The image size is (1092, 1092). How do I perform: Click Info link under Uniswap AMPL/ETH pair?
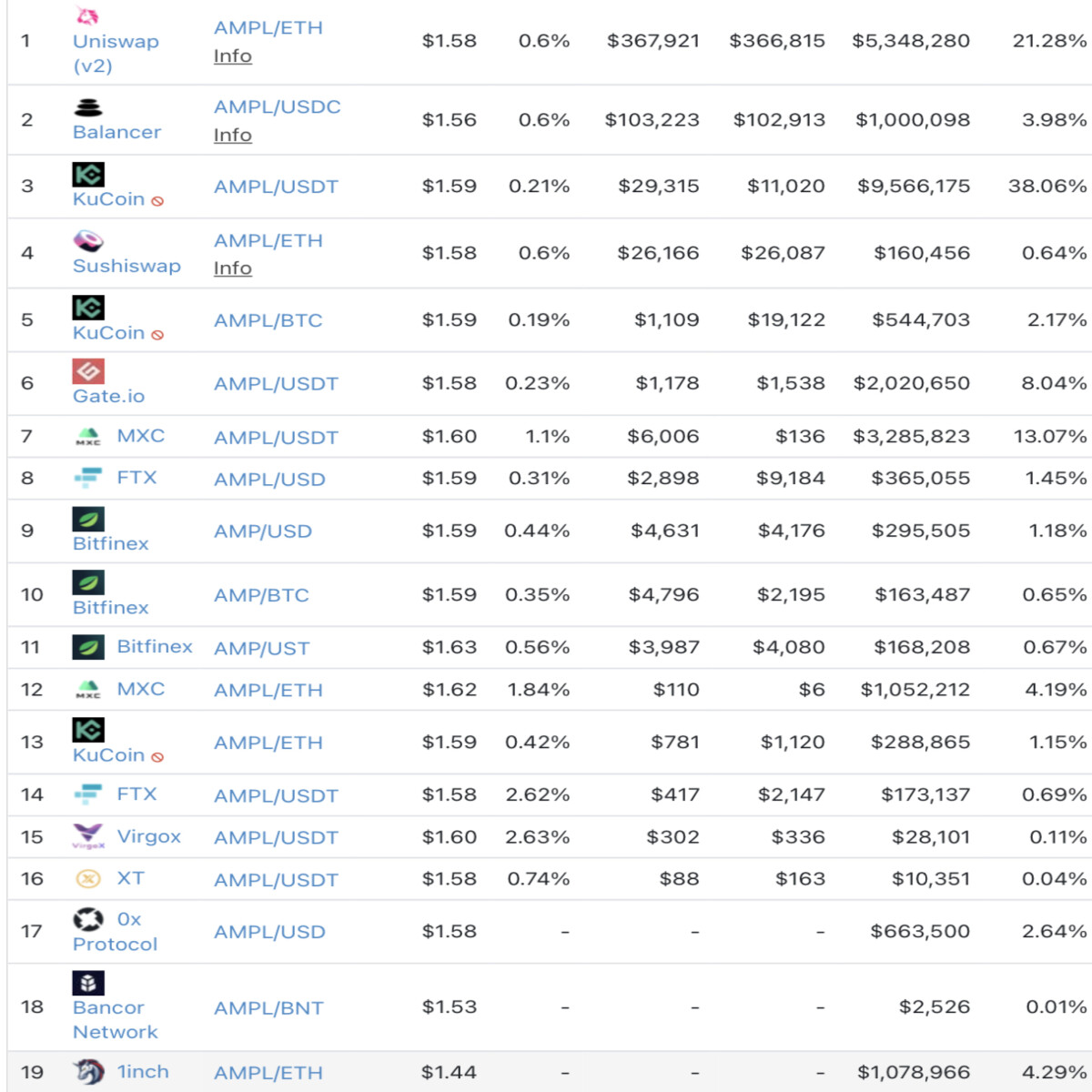click(233, 56)
